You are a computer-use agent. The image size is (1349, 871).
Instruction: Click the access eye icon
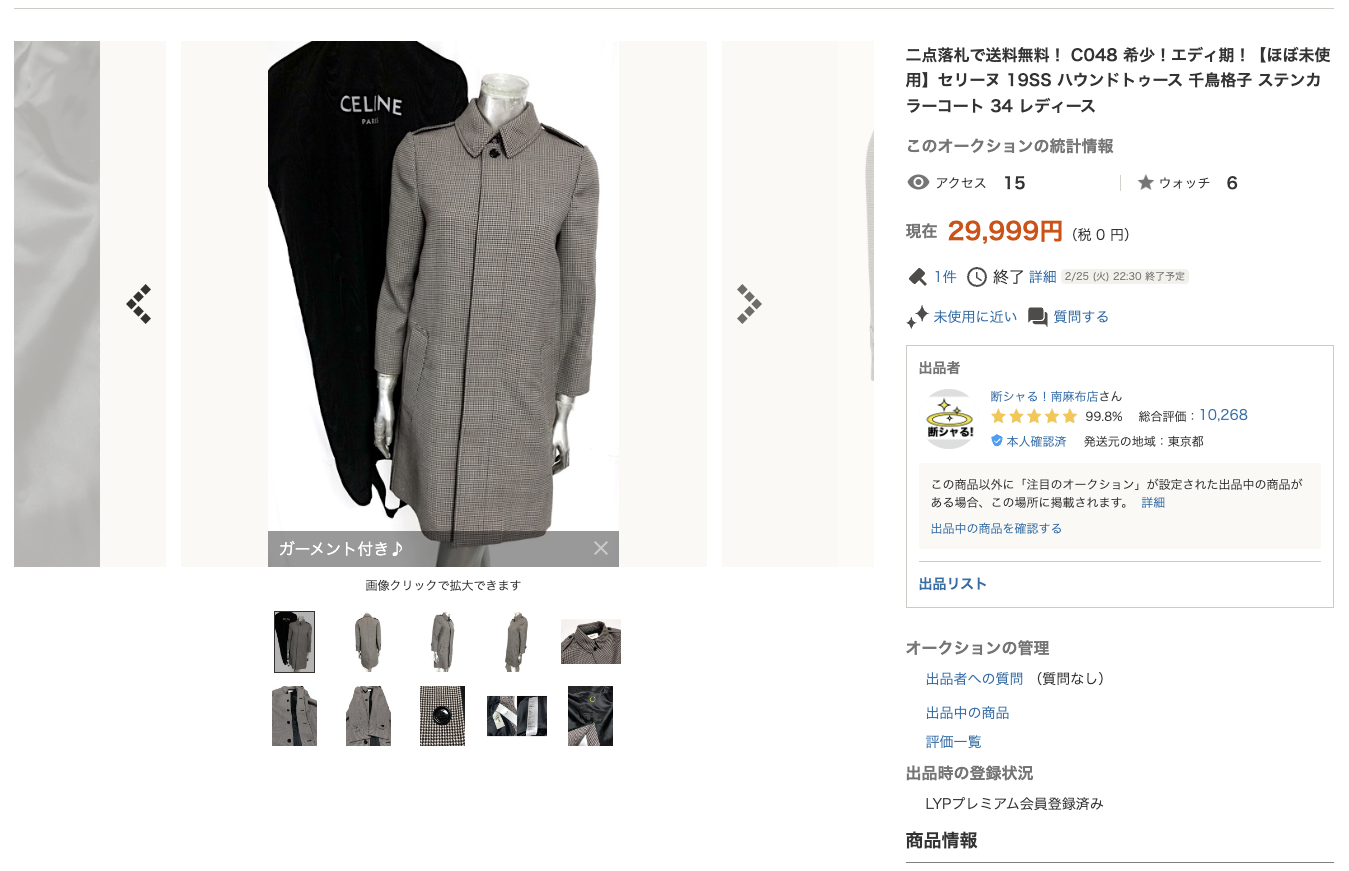pos(918,183)
